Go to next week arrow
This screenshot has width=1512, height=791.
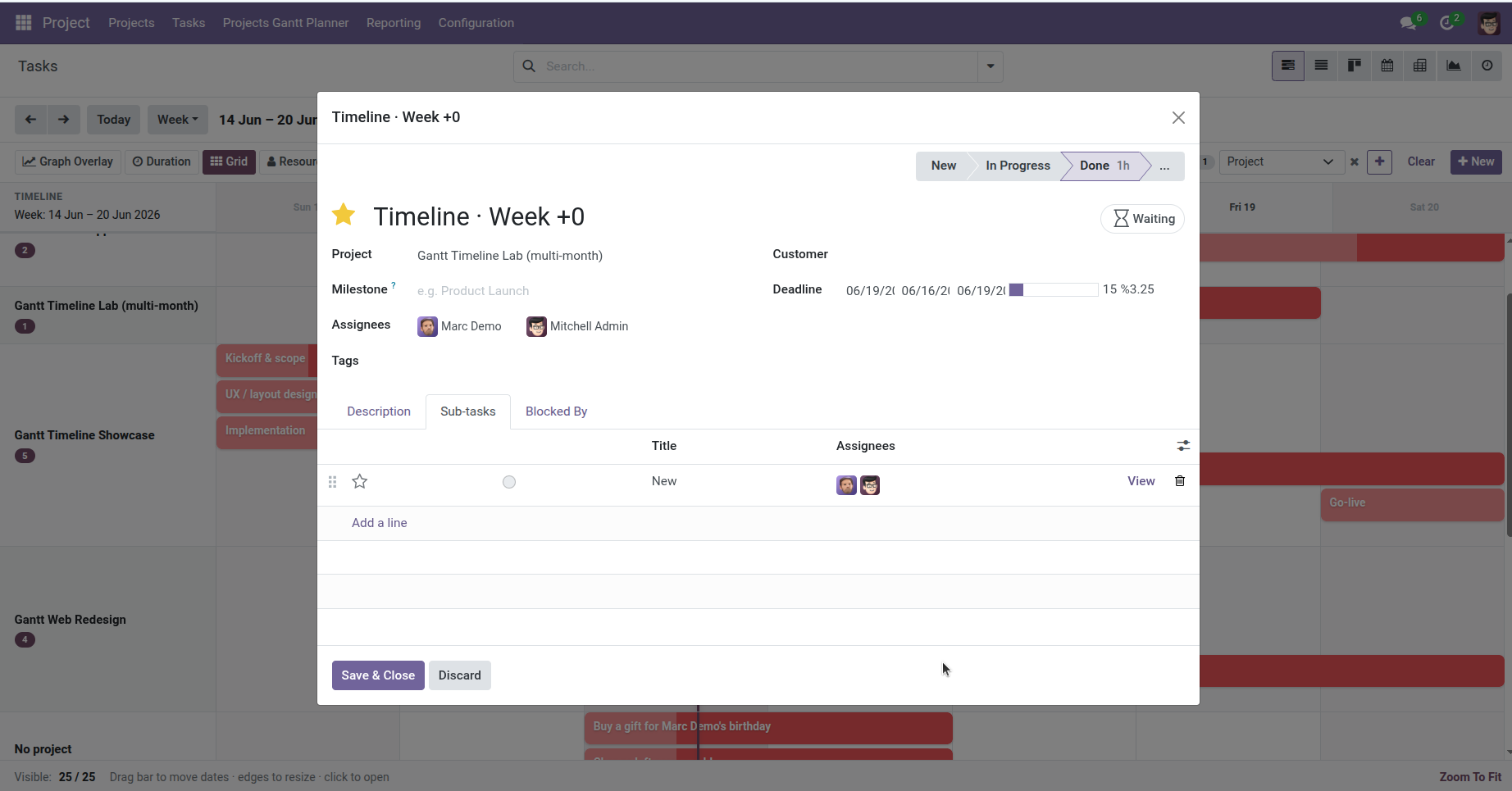click(x=64, y=120)
